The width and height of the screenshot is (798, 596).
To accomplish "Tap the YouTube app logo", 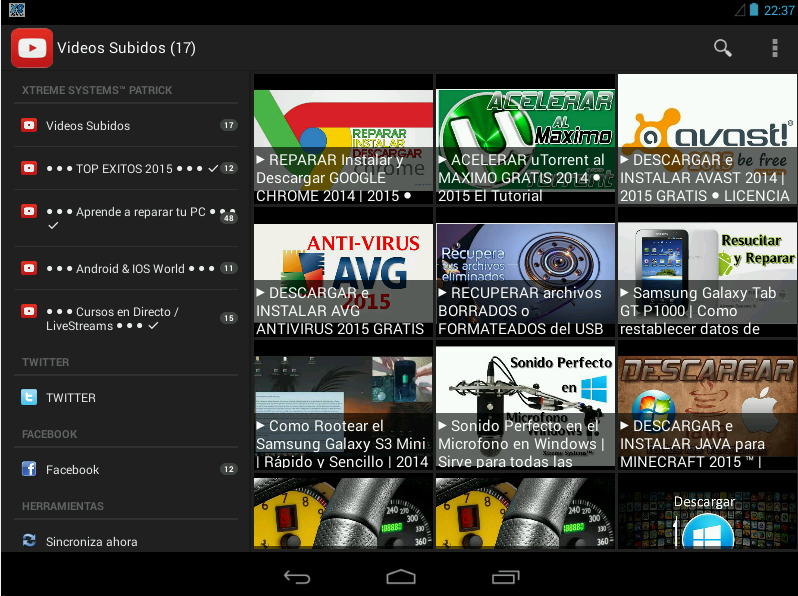I will click(x=32, y=48).
